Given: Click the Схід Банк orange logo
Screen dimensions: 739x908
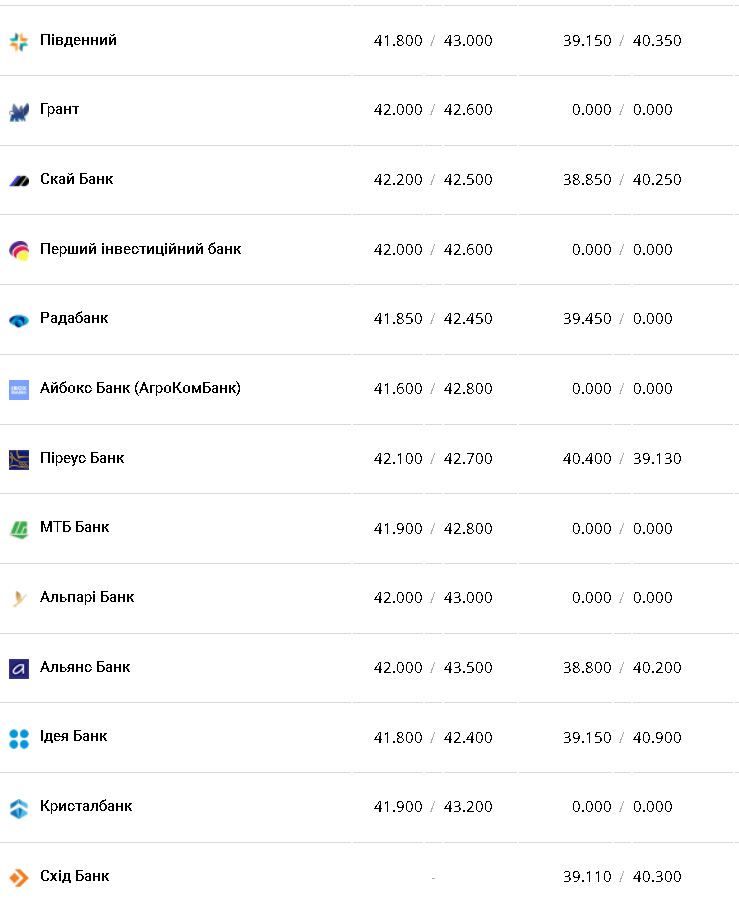Looking at the screenshot, I should point(19,877).
